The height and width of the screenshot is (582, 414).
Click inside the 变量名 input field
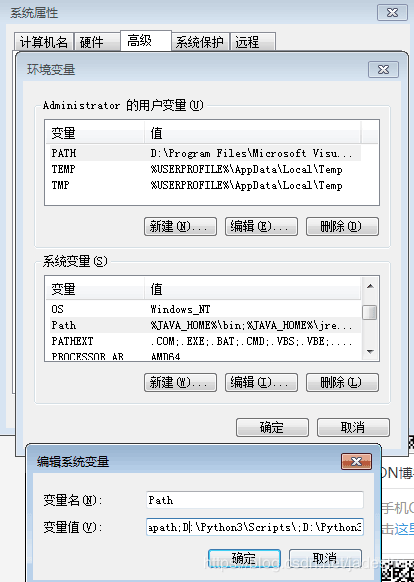click(x=255, y=500)
